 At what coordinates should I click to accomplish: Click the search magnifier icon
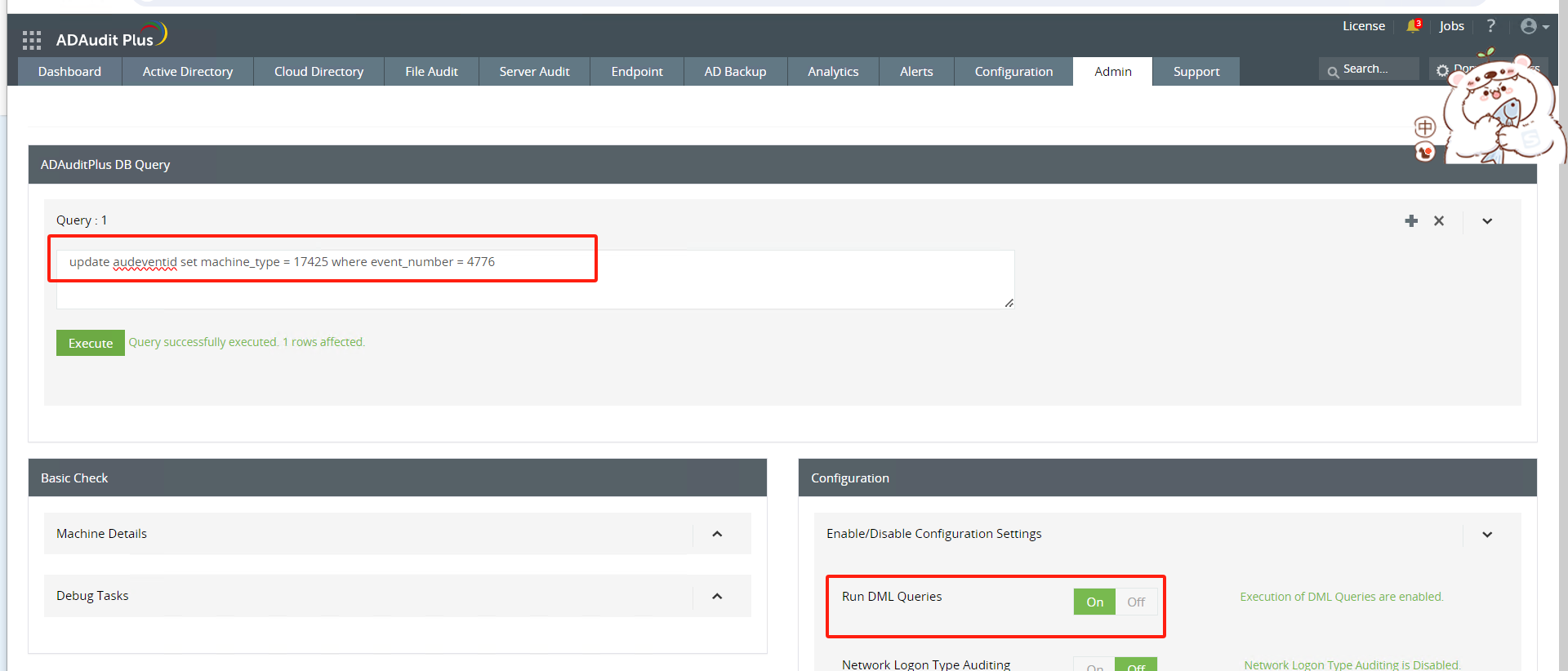click(x=1333, y=72)
